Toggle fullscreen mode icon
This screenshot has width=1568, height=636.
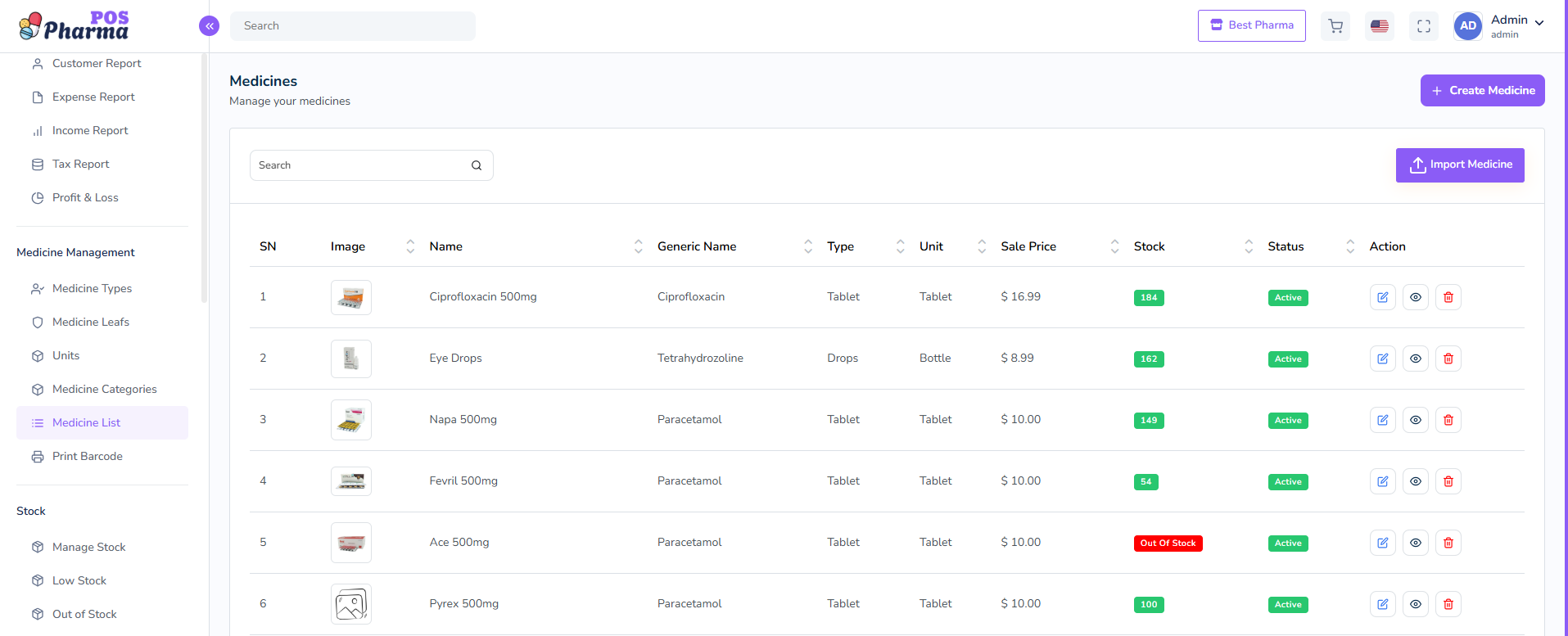pyautogui.click(x=1424, y=26)
